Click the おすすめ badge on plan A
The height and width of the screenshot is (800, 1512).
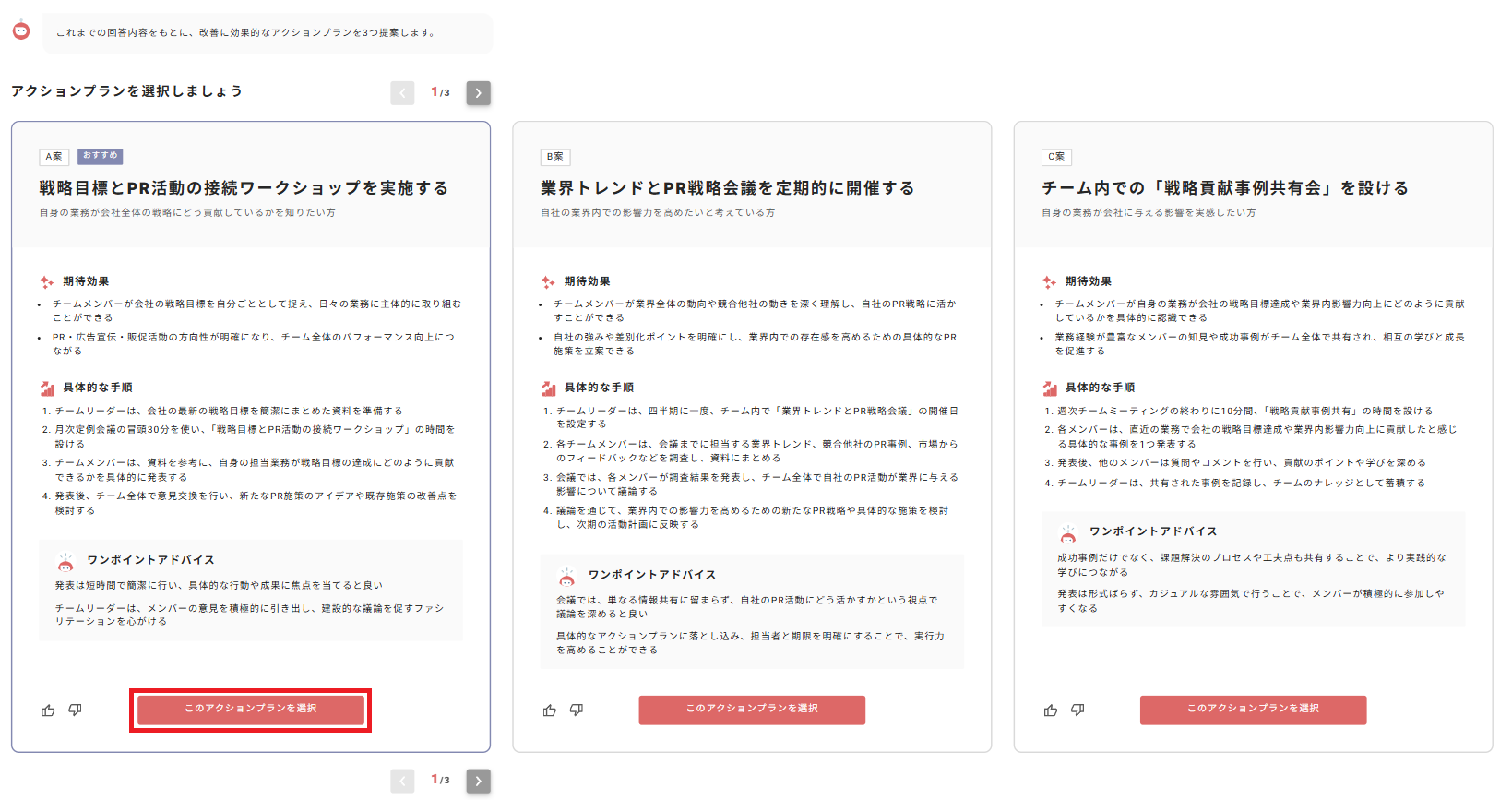pos(101,156)
